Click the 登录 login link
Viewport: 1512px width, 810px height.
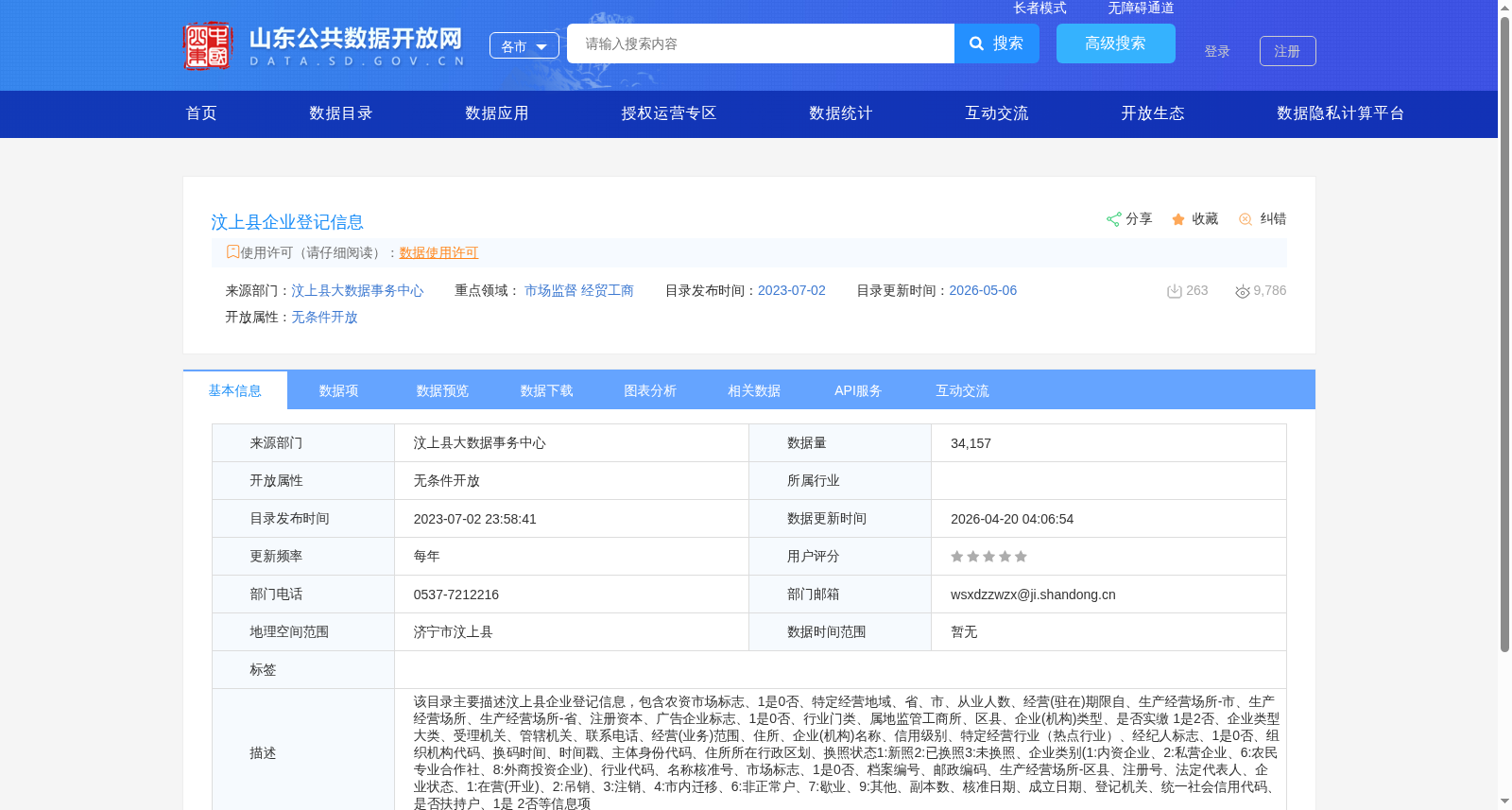click(1217, 51)
